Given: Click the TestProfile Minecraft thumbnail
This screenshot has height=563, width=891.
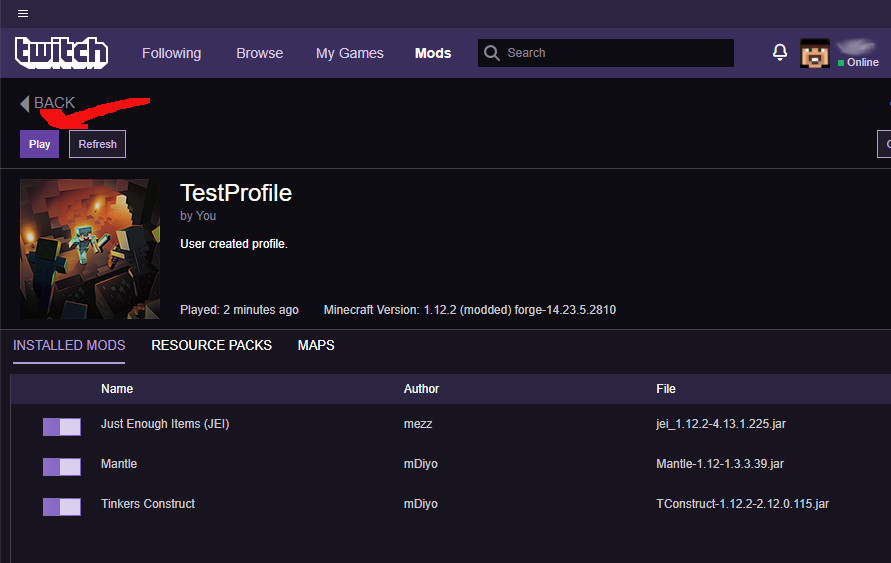Looking at the screenshot, I should click(x=90, y=249).
